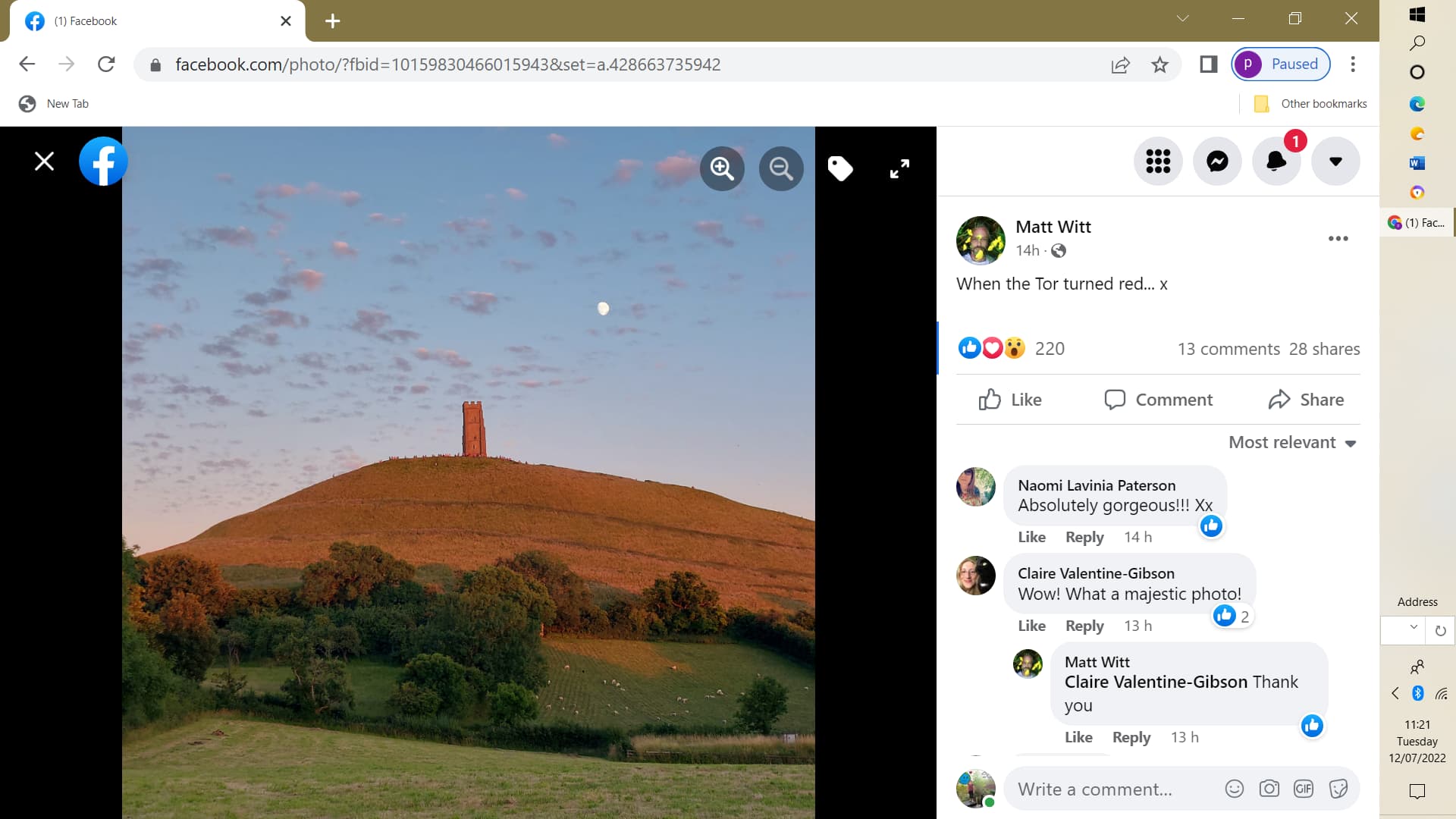Viewport: 1456px width, 819px height.
Task: Open Facebook menu grid
Action: point(1158,161)
